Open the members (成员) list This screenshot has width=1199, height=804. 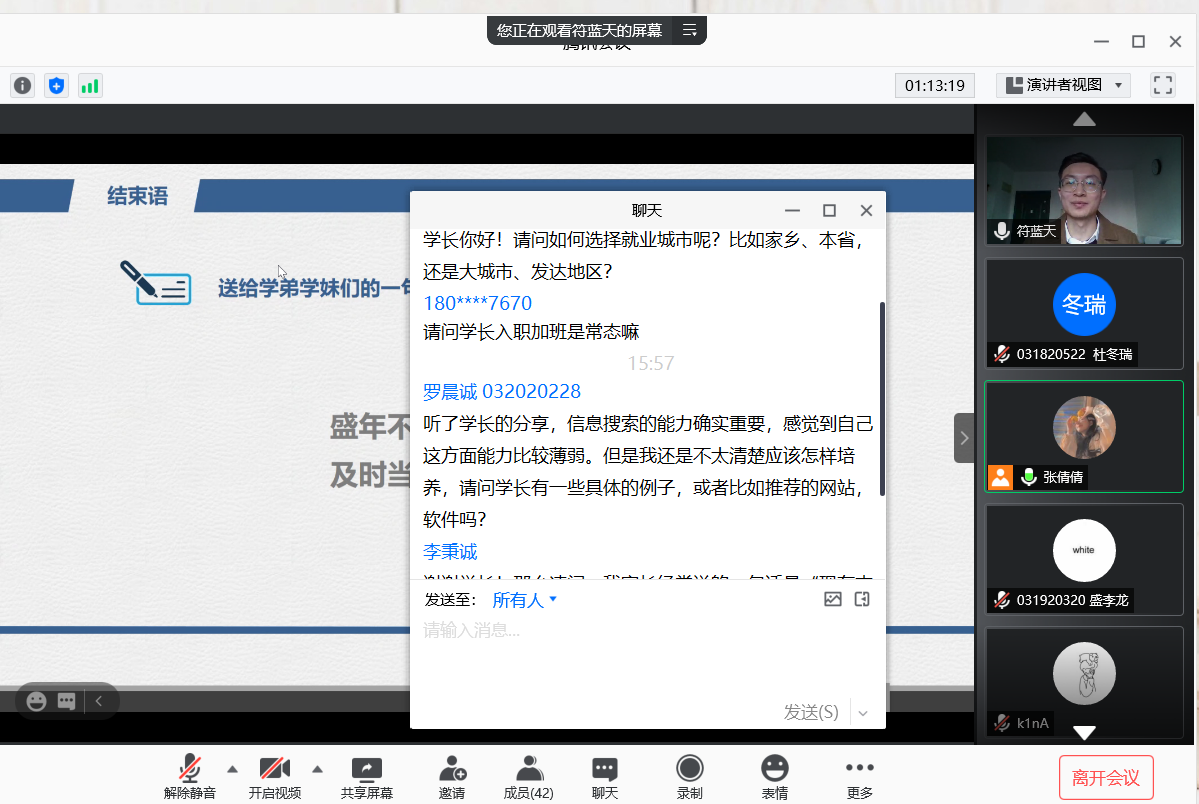pos(528,777)
